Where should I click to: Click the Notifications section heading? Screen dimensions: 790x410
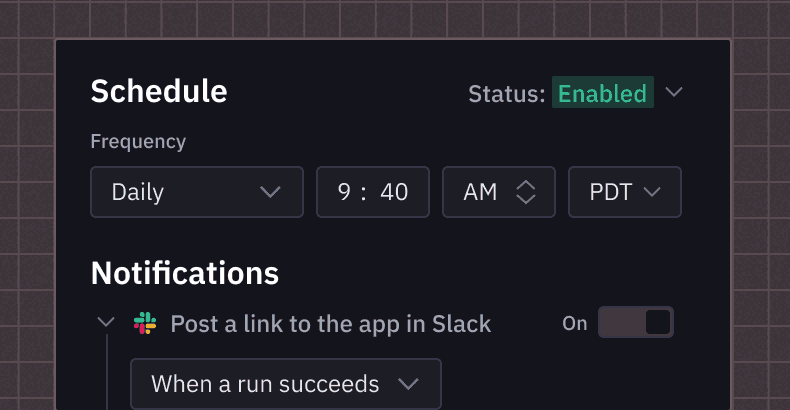pyautogui.click(x=184, y=273)
